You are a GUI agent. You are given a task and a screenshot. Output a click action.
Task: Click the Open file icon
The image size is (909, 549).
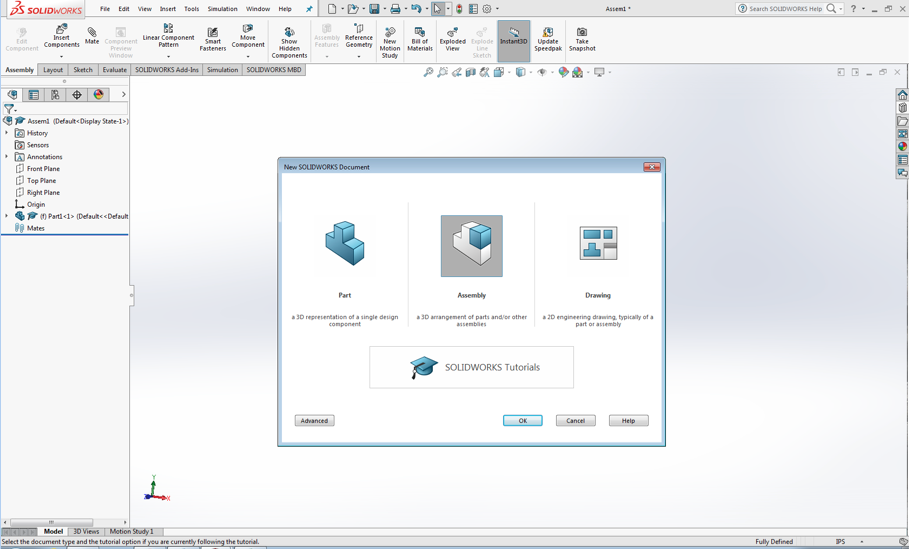(352, 9)
